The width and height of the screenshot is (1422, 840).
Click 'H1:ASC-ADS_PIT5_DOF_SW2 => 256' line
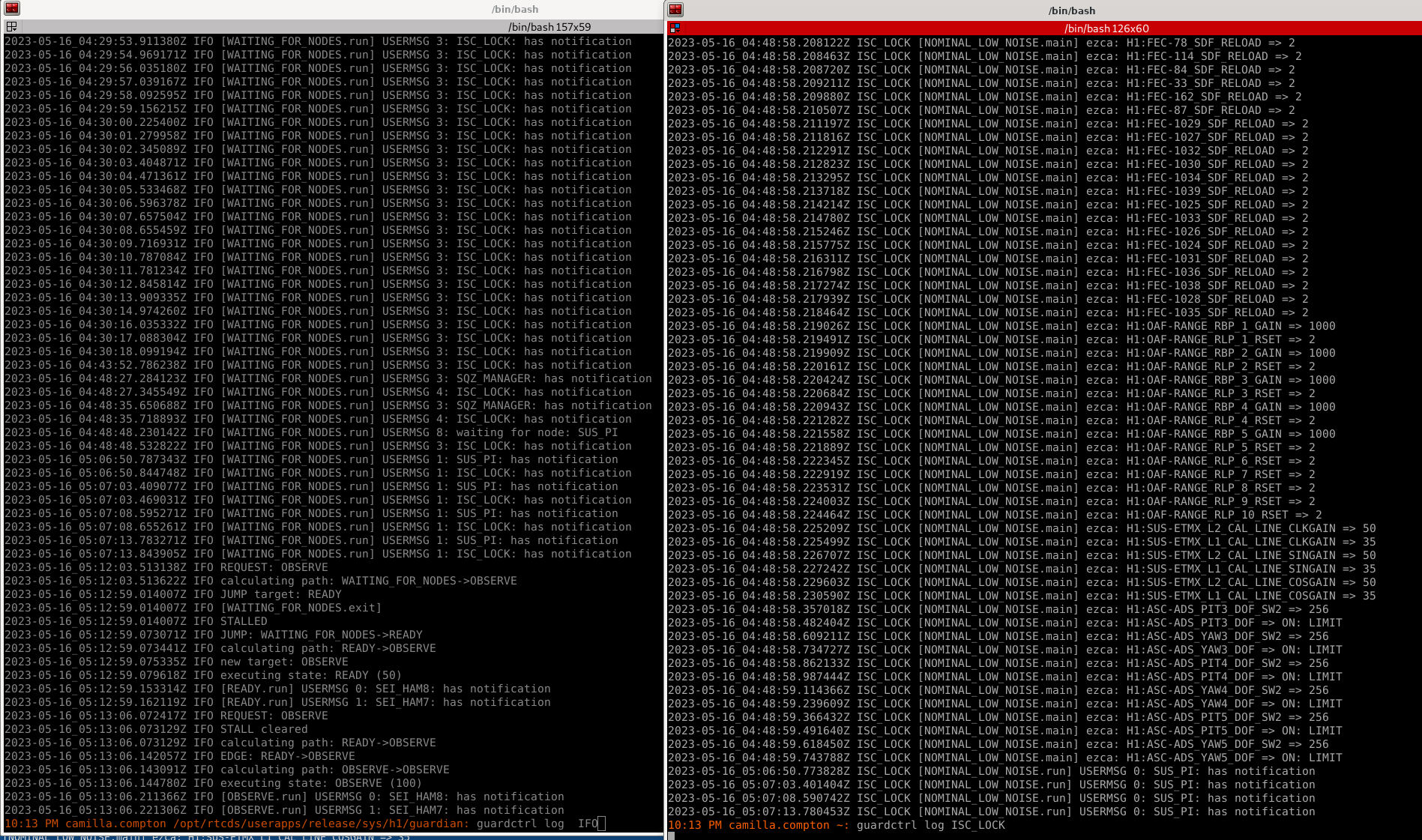998,717
